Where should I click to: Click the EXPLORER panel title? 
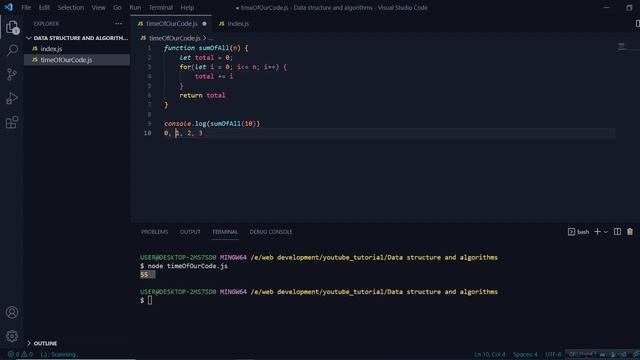[46, 24]
